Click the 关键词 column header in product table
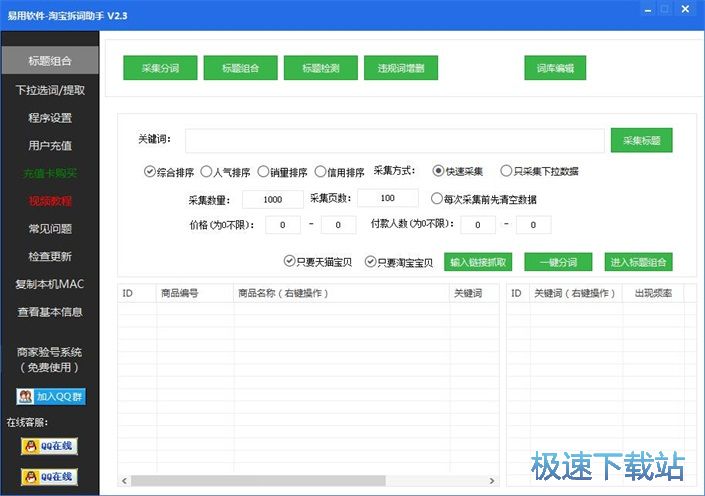 [x=474, y=293]
